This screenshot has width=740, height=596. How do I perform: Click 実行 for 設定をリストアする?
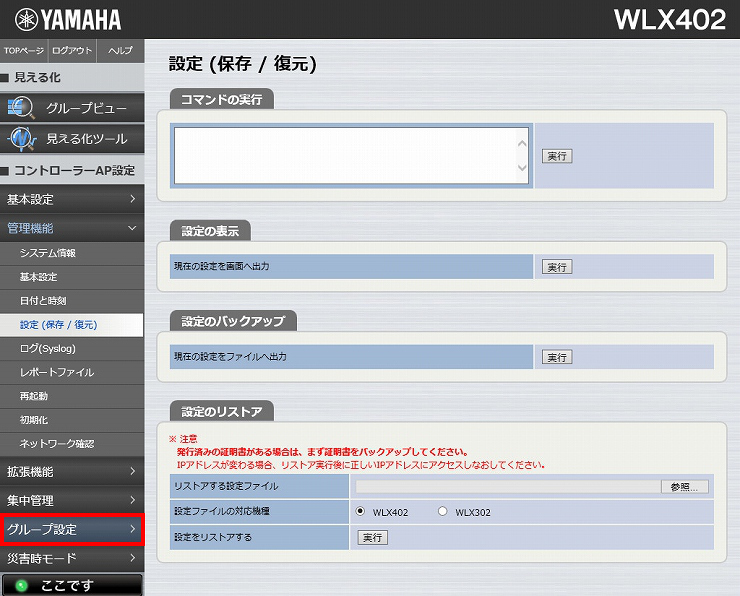coord(373,537)
